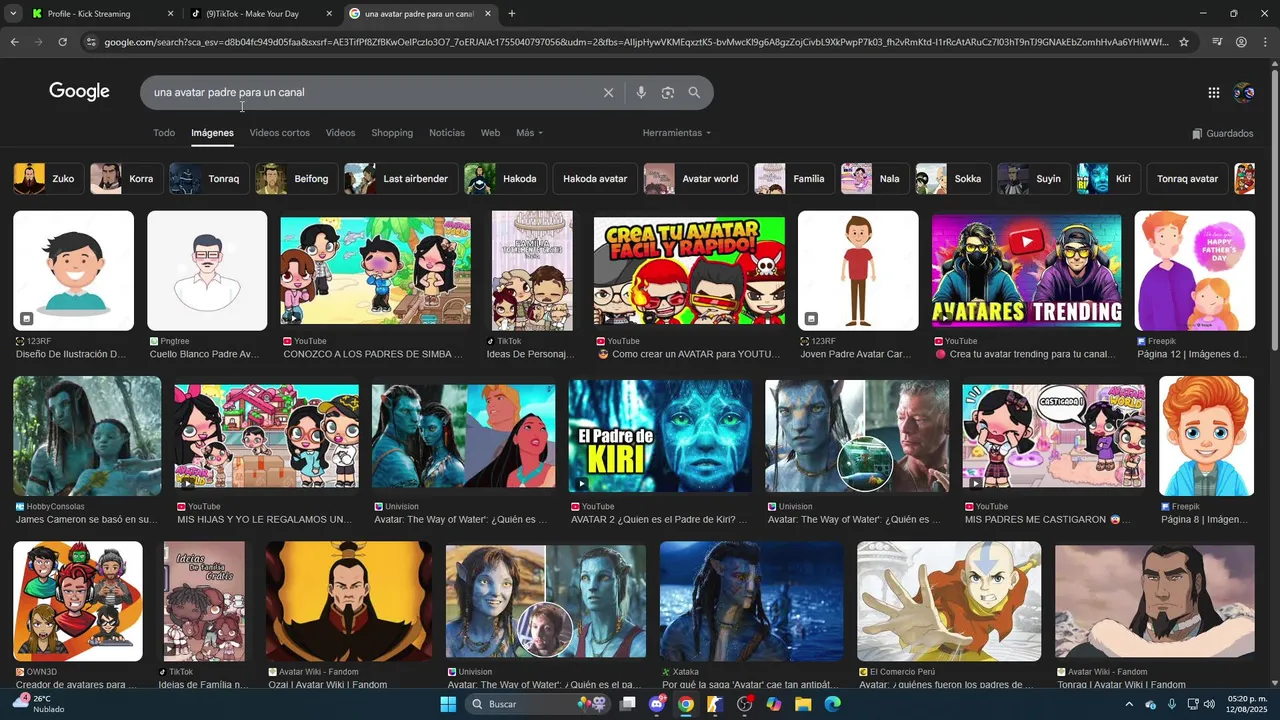The height and width of the screenshot is (720, 1280).
Task: Open the Chrome taskbar icon
Action: [x=686, y=704]
